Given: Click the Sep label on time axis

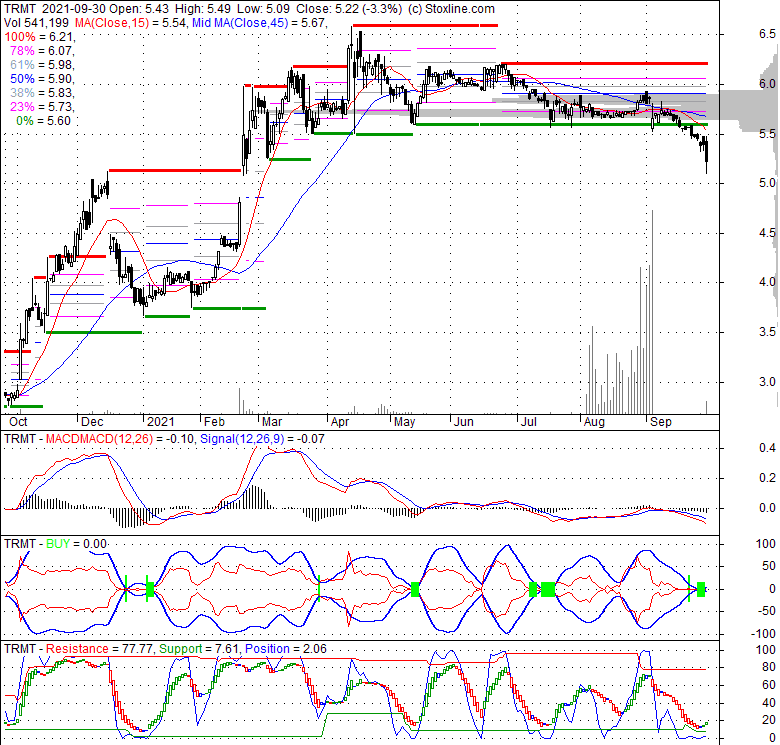Looking at the screenshot, I should tap(661, 422).
